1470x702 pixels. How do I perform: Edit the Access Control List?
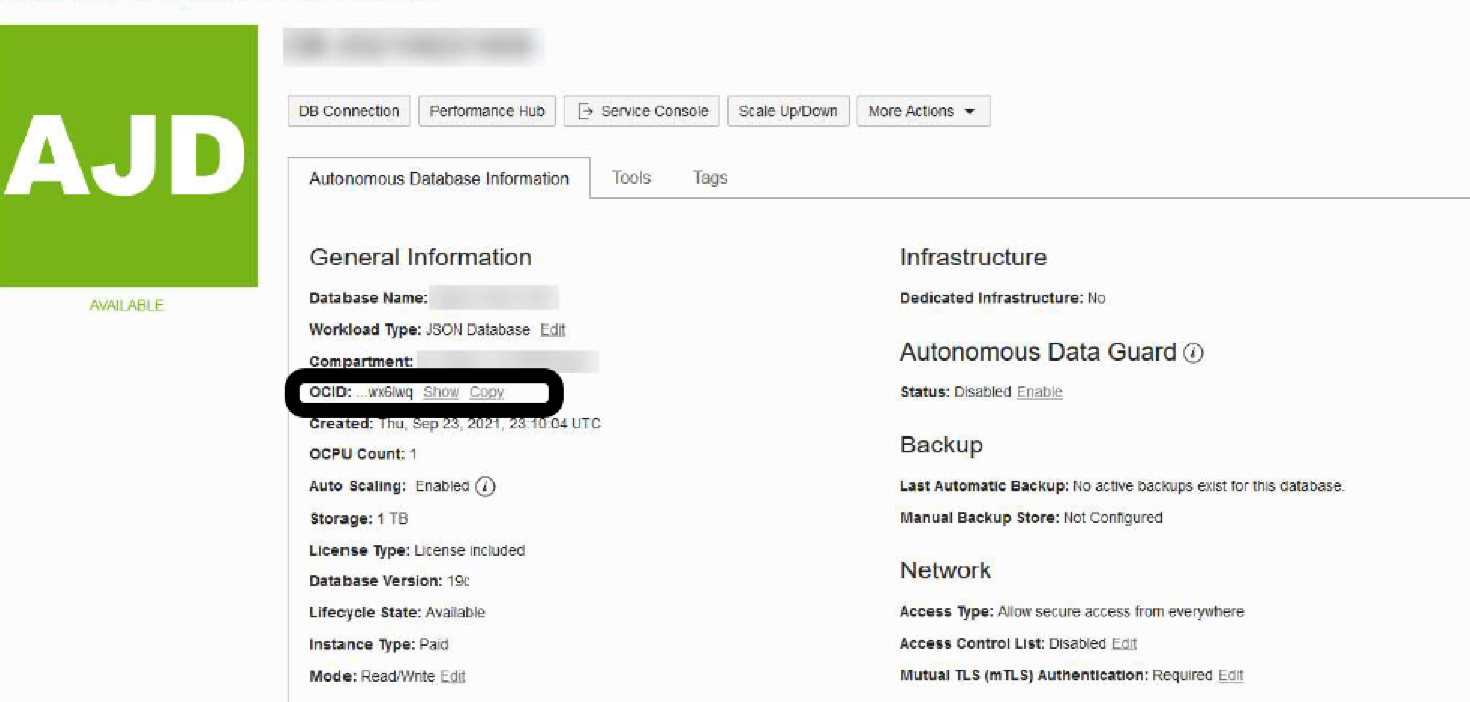click(x=1124, y=644)
